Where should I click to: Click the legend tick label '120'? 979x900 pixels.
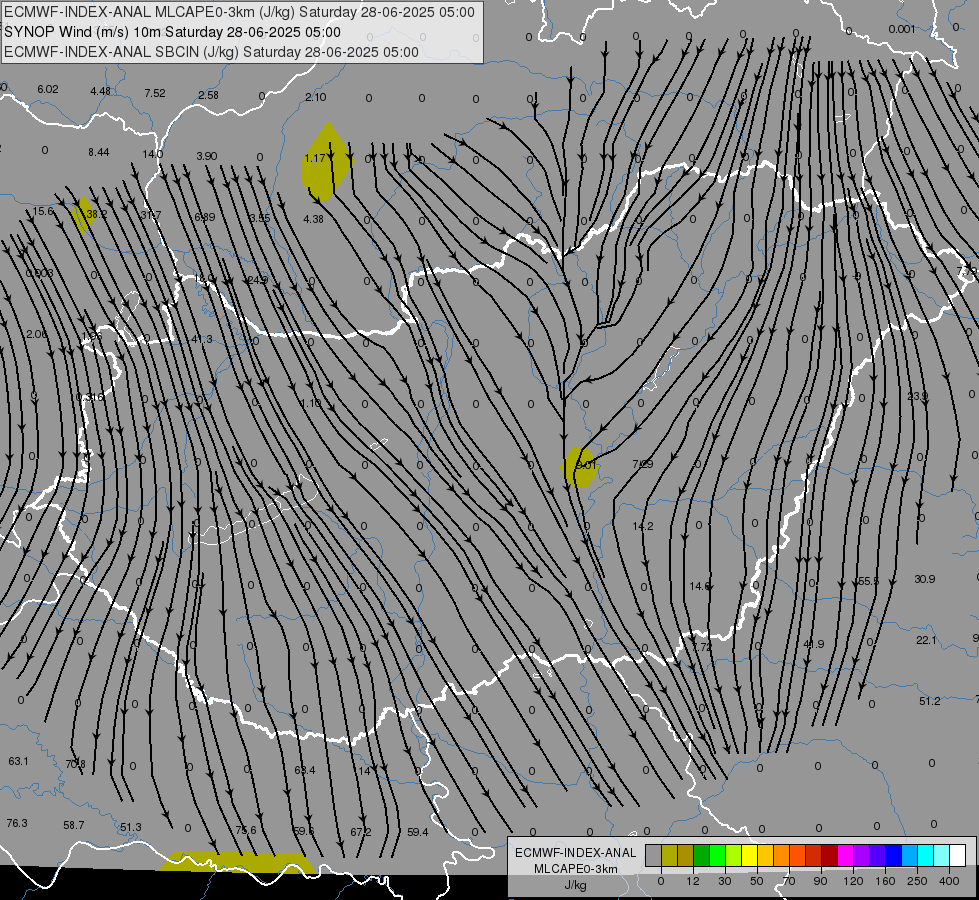[854, 881]
